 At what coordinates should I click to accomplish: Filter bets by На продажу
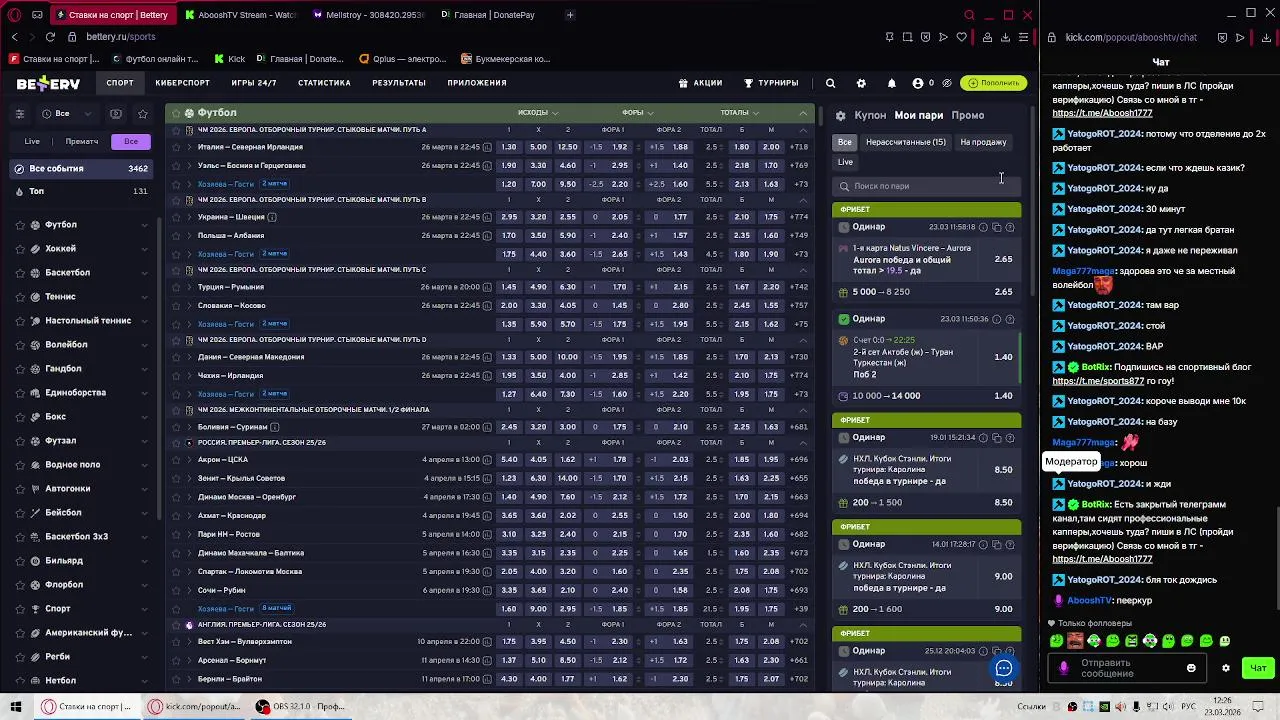pyautogui.click(x=984, y=142)
